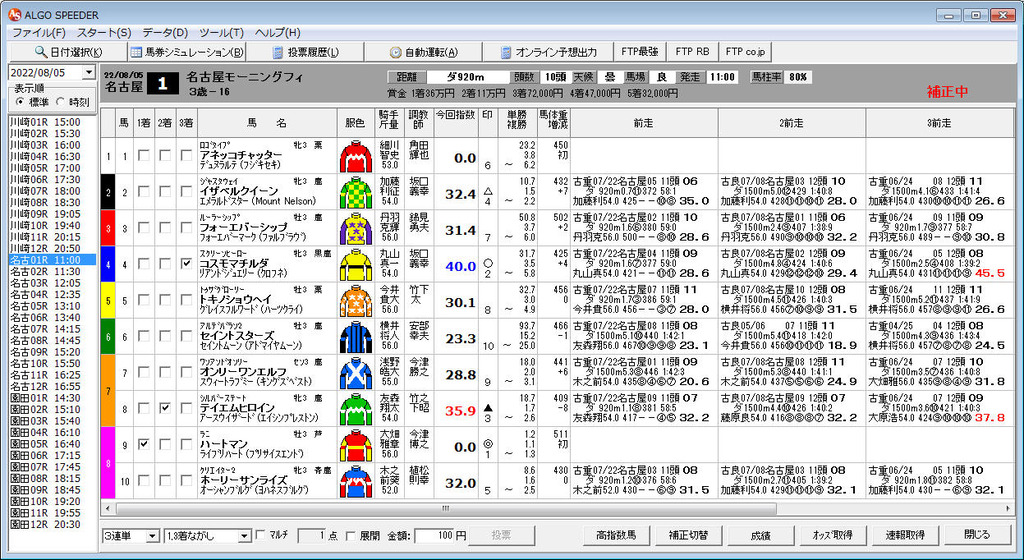
Task: Click jockey silks icon for アネッコチャッター
Action: click(356, 156)
